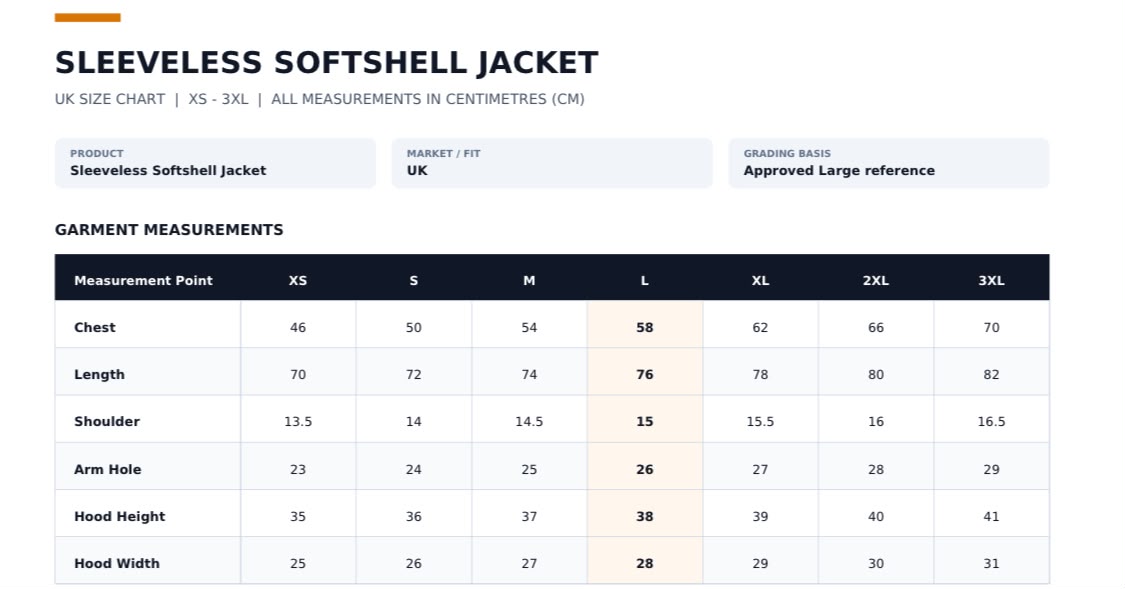Image resolution: width=1125 pixels, height=589 pixels.
Task: Click the Grading Basis Approved Large reference card
Action: [x=889, y=163]
